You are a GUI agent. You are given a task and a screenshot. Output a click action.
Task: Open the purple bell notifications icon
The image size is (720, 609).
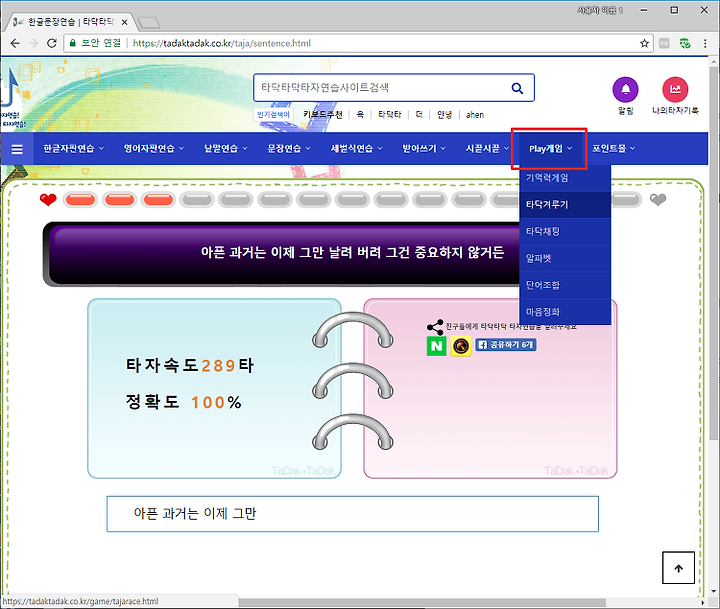(x=625, y=89)
